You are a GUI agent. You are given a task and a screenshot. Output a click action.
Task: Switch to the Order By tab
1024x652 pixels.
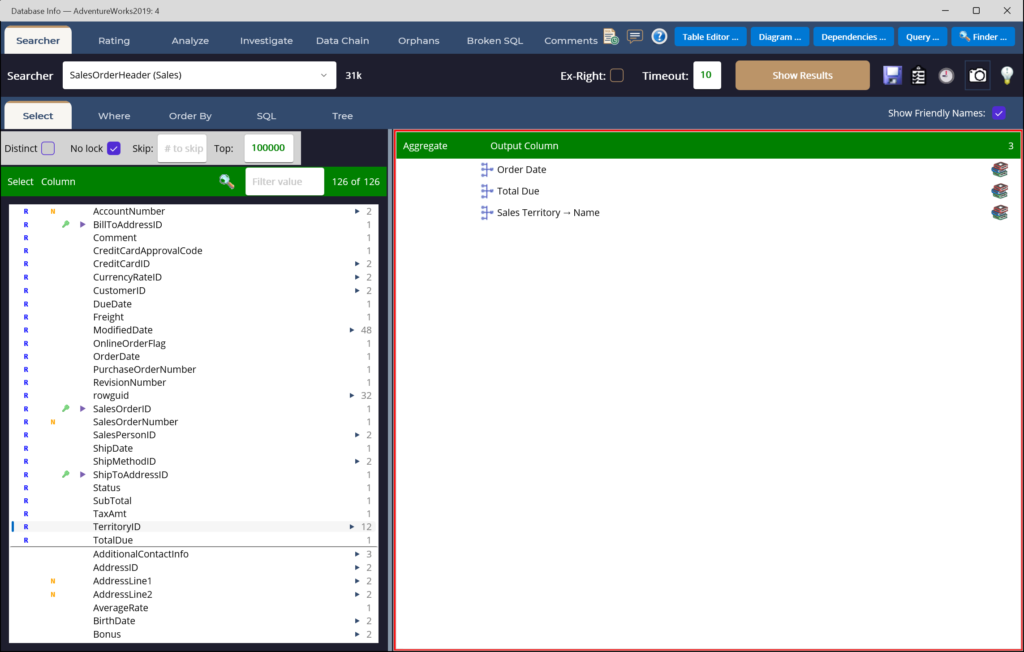pyautogui.click(x=190, y=116)
